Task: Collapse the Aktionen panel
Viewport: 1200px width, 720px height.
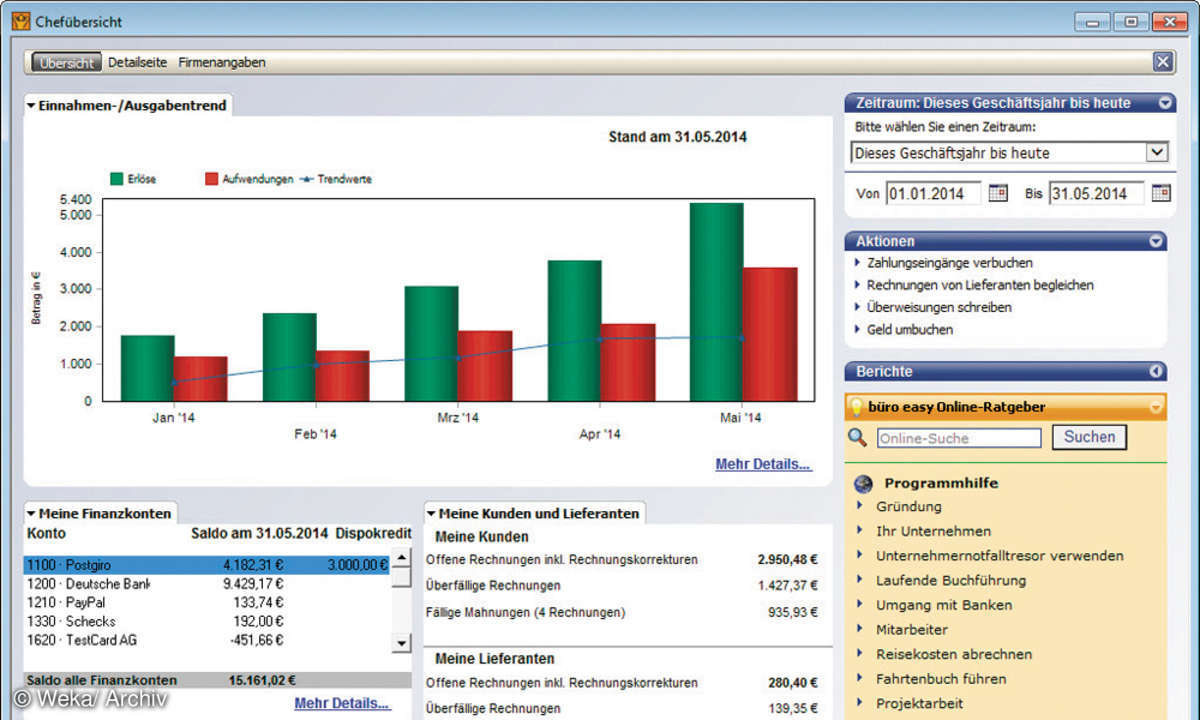Action: click(x=1157, y=241)
